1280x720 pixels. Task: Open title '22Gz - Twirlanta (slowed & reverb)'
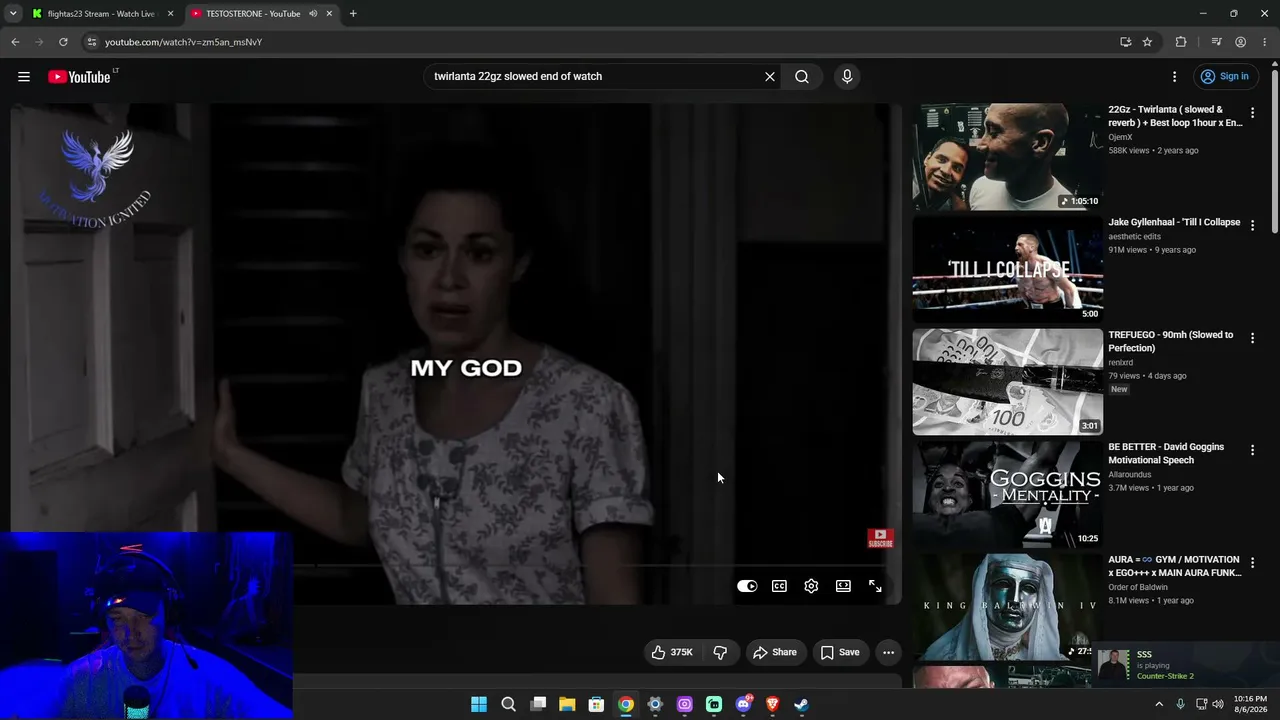pos(1175,116)
